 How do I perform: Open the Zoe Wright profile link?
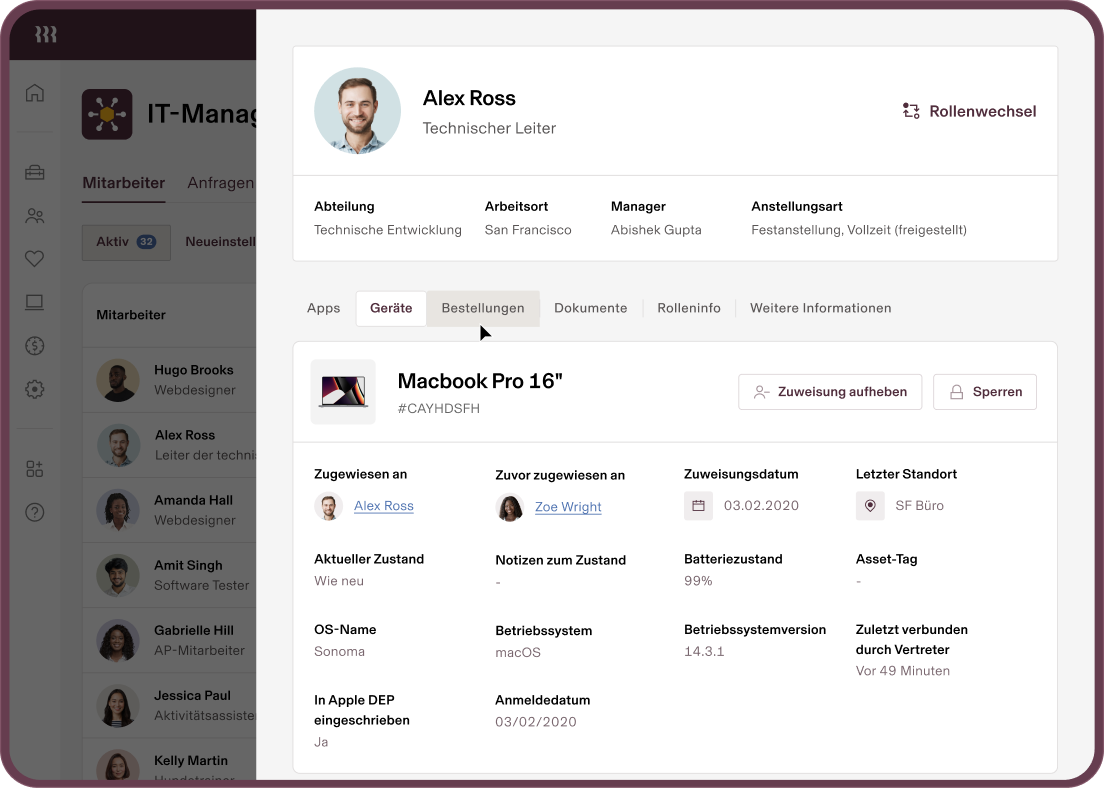pyautogui.click(x=568, y=507)
